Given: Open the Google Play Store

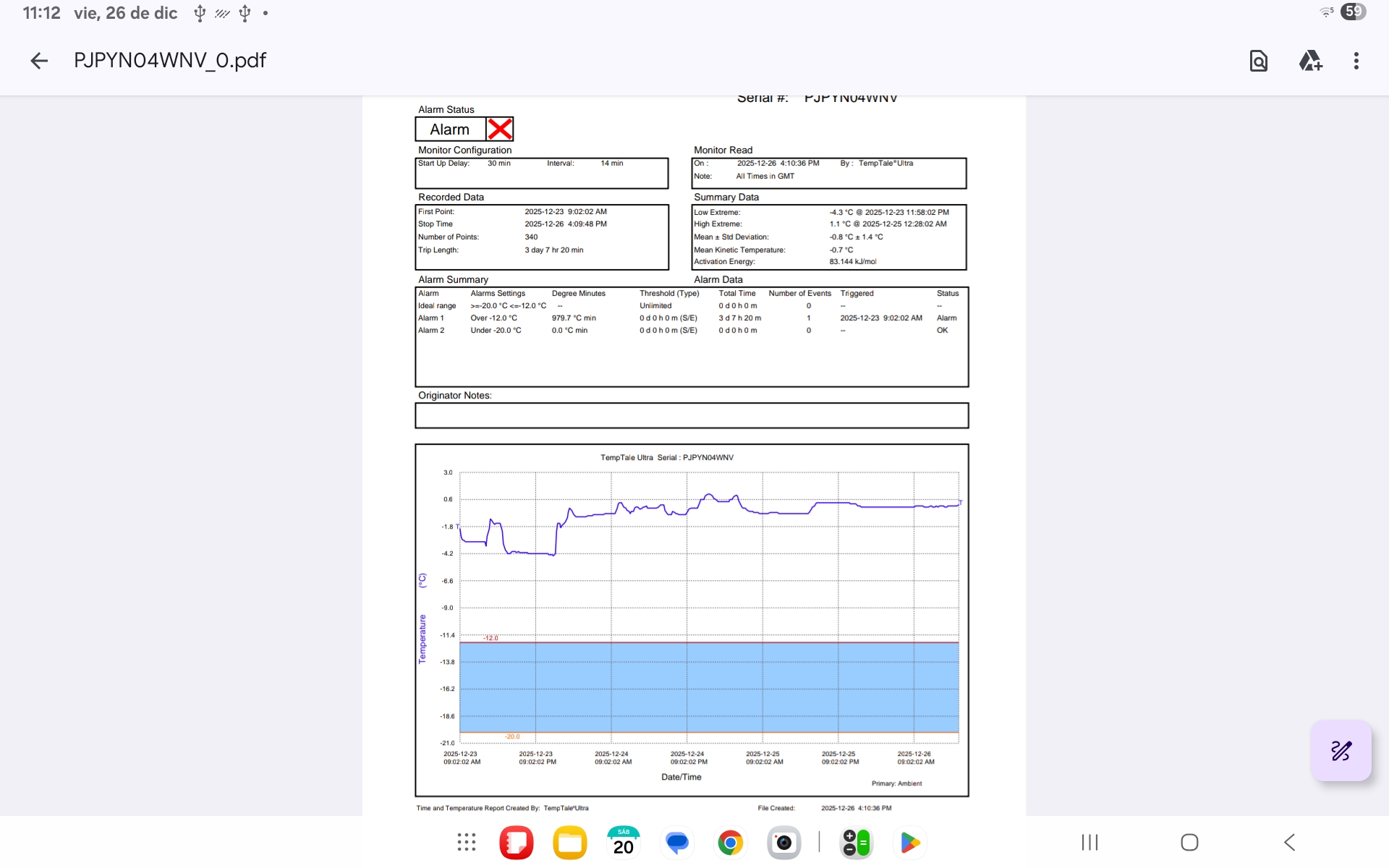Looking at the screenshot, I should click(910, 843).
